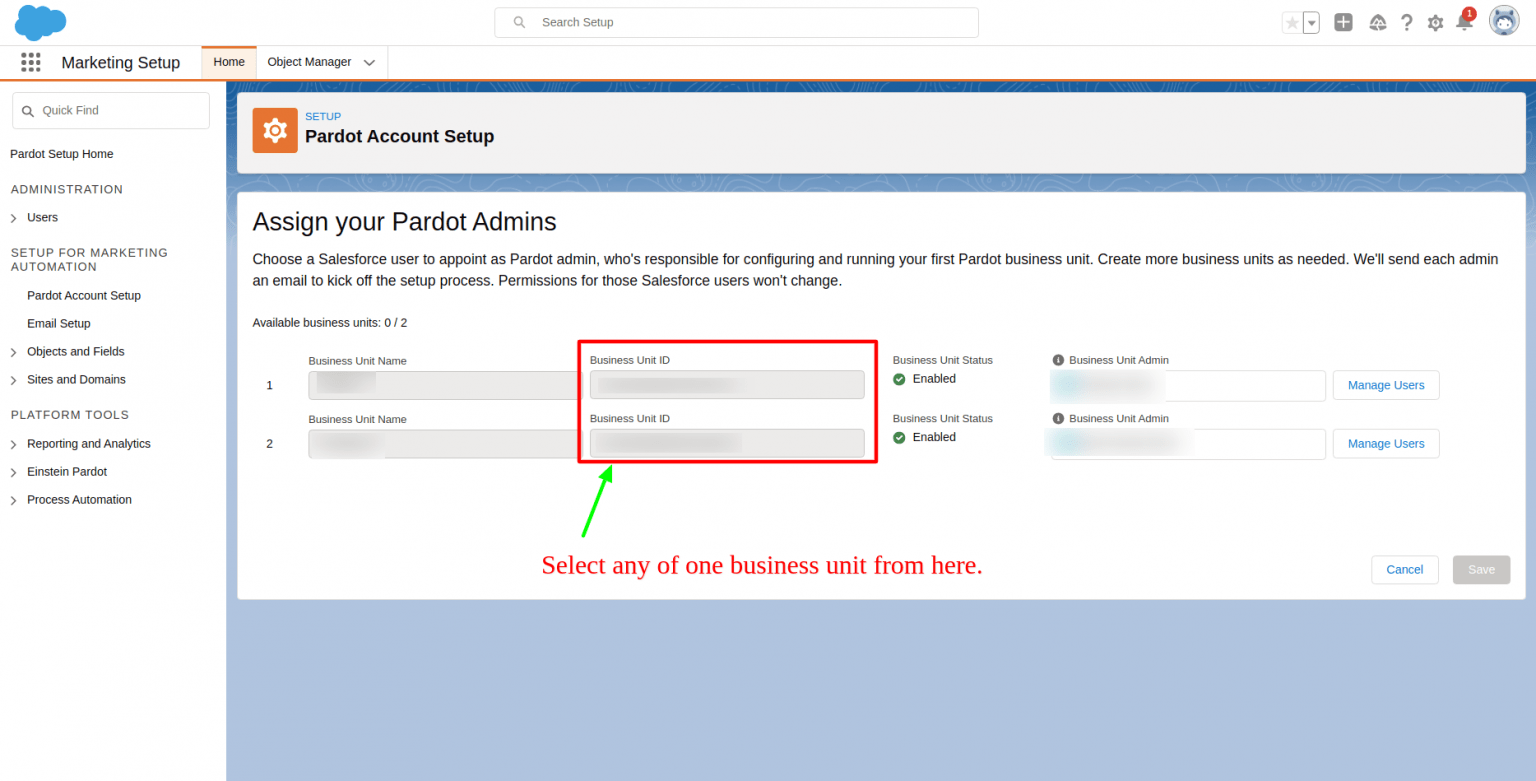This screenshot has width=1536, height=781.
Task: Click the Pardot Account Setup gear icon
Action: click(275, 130)
